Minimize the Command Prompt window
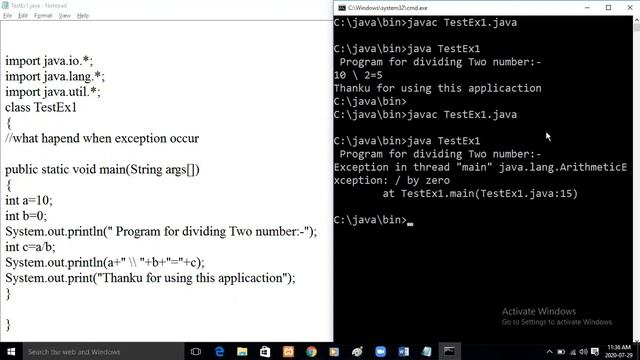 [x=587, y=8]
